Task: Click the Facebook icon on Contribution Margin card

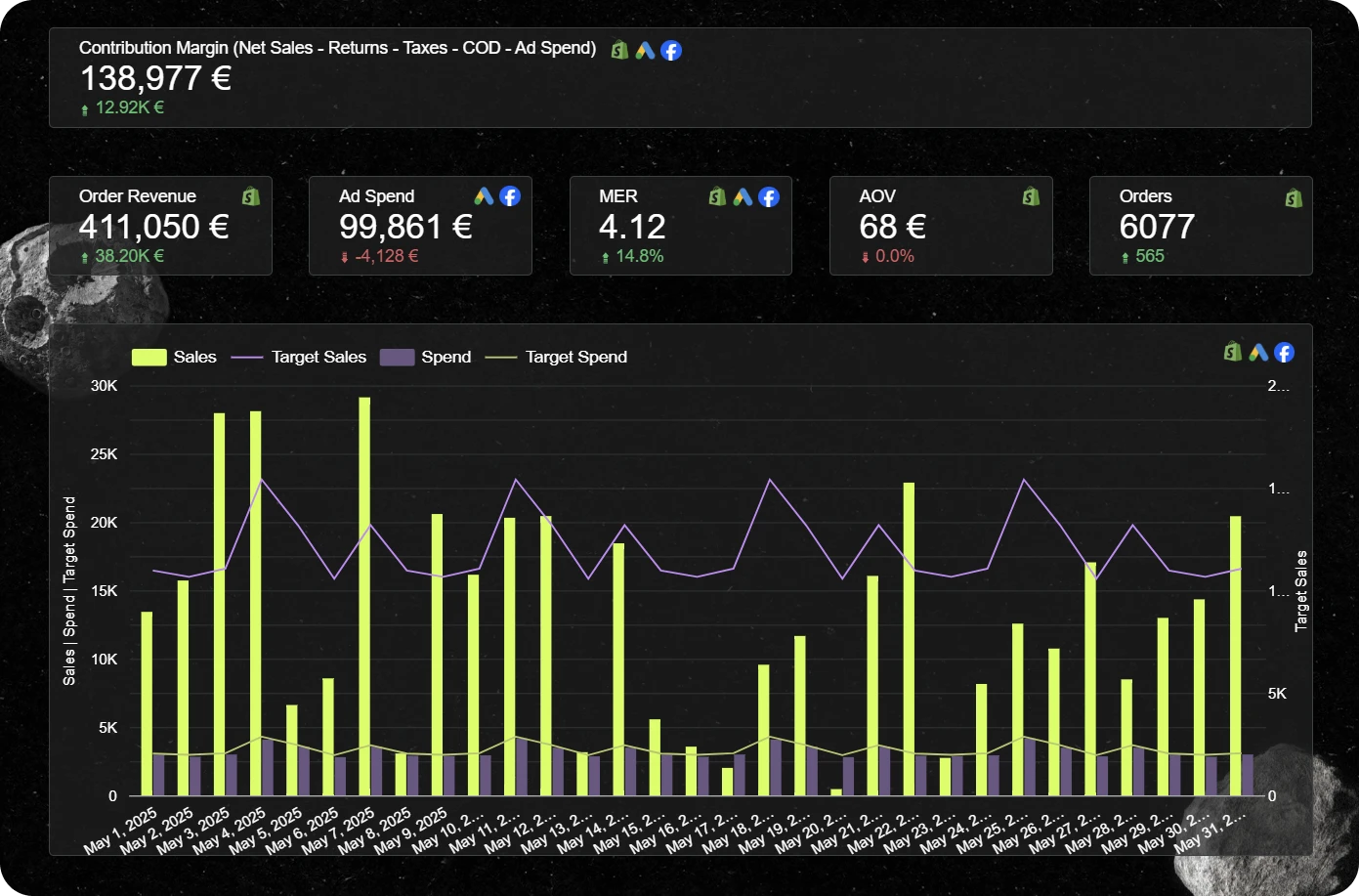Action: [671, 50]
